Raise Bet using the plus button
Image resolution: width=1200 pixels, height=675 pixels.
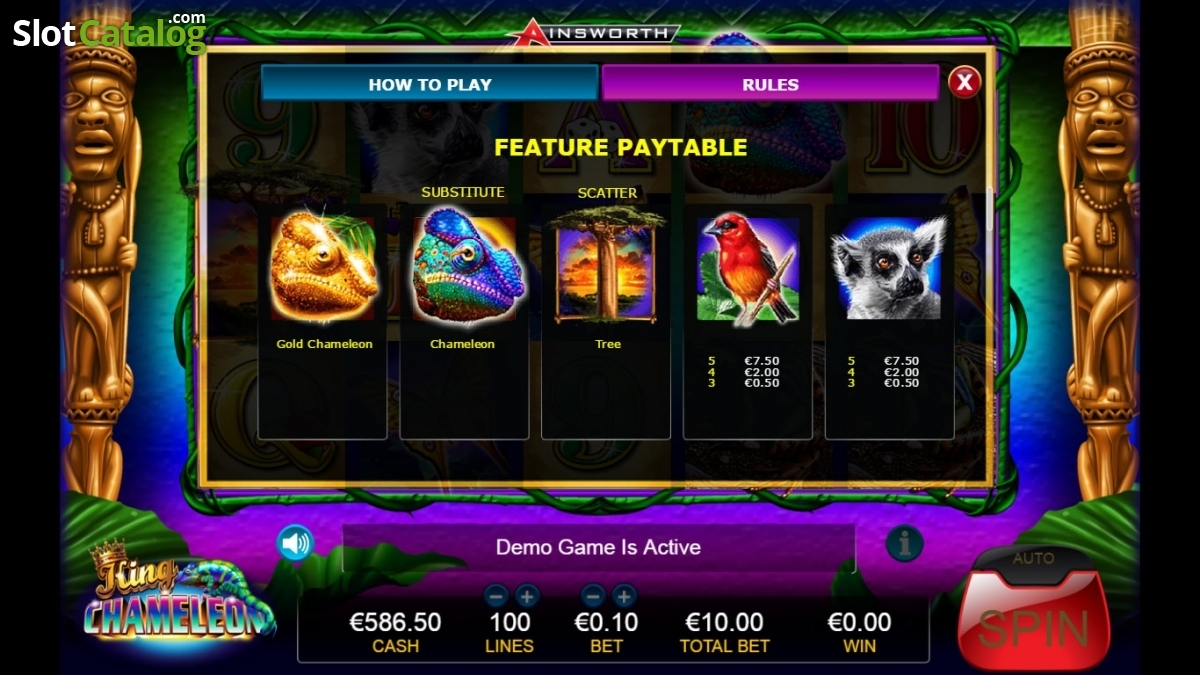pyautogui.click(x=624, y=597)
